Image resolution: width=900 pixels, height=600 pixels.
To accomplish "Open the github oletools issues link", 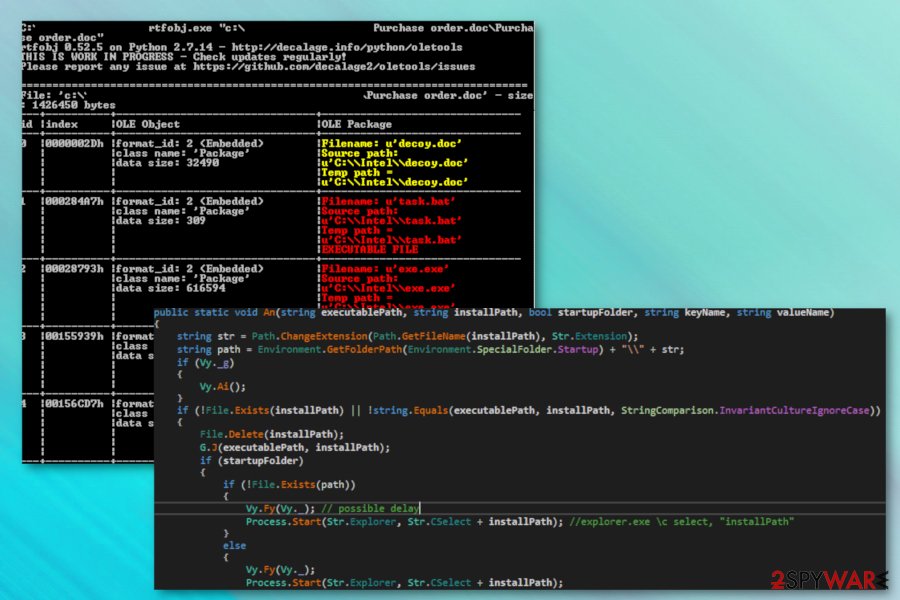I will point(334,67).
